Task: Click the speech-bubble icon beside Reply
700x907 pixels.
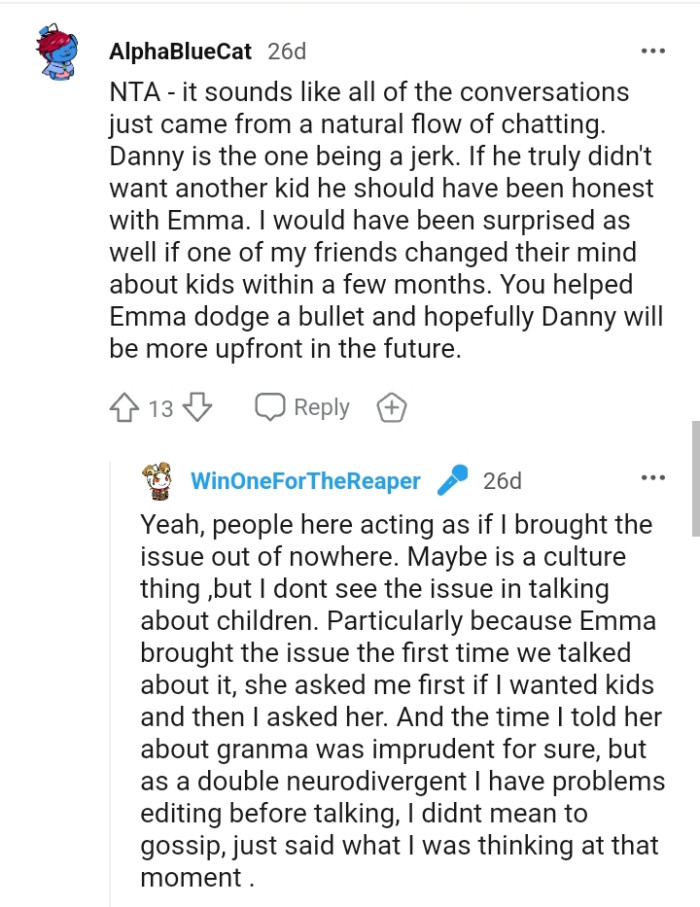Action: tap(268, 406)
